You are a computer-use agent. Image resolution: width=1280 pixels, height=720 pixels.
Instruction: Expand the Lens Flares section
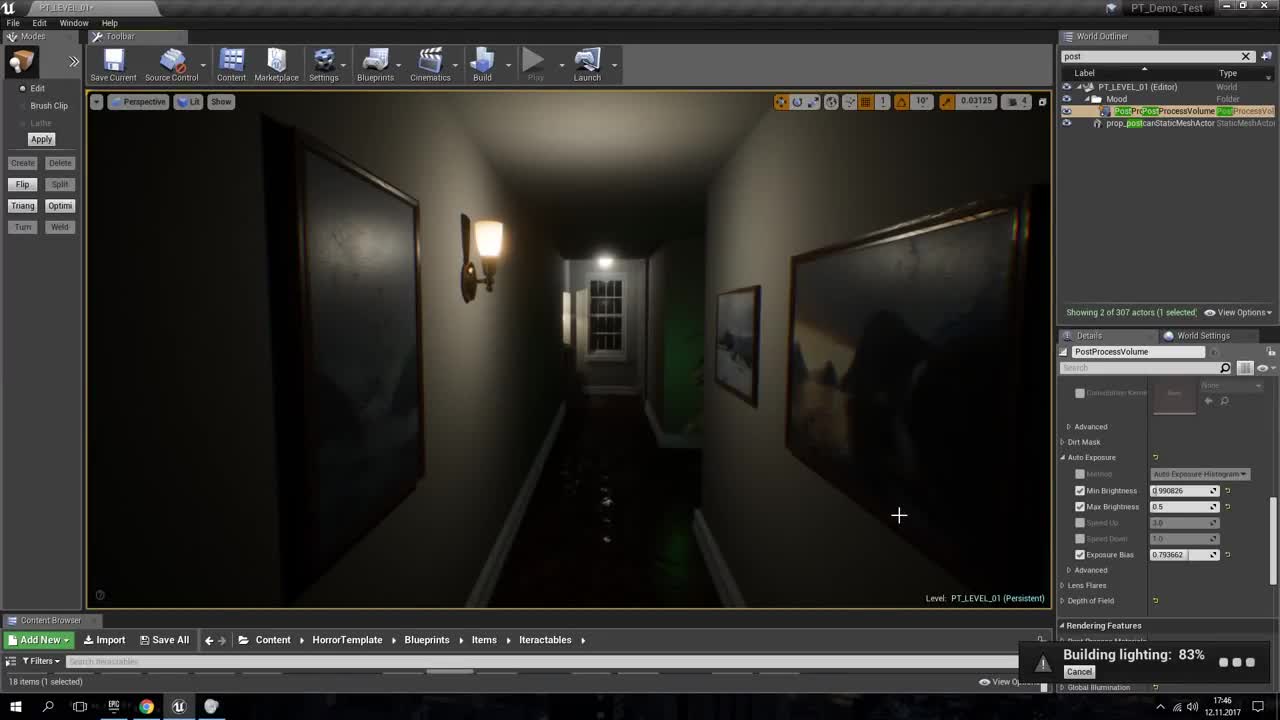click(x=1086, y=585)
